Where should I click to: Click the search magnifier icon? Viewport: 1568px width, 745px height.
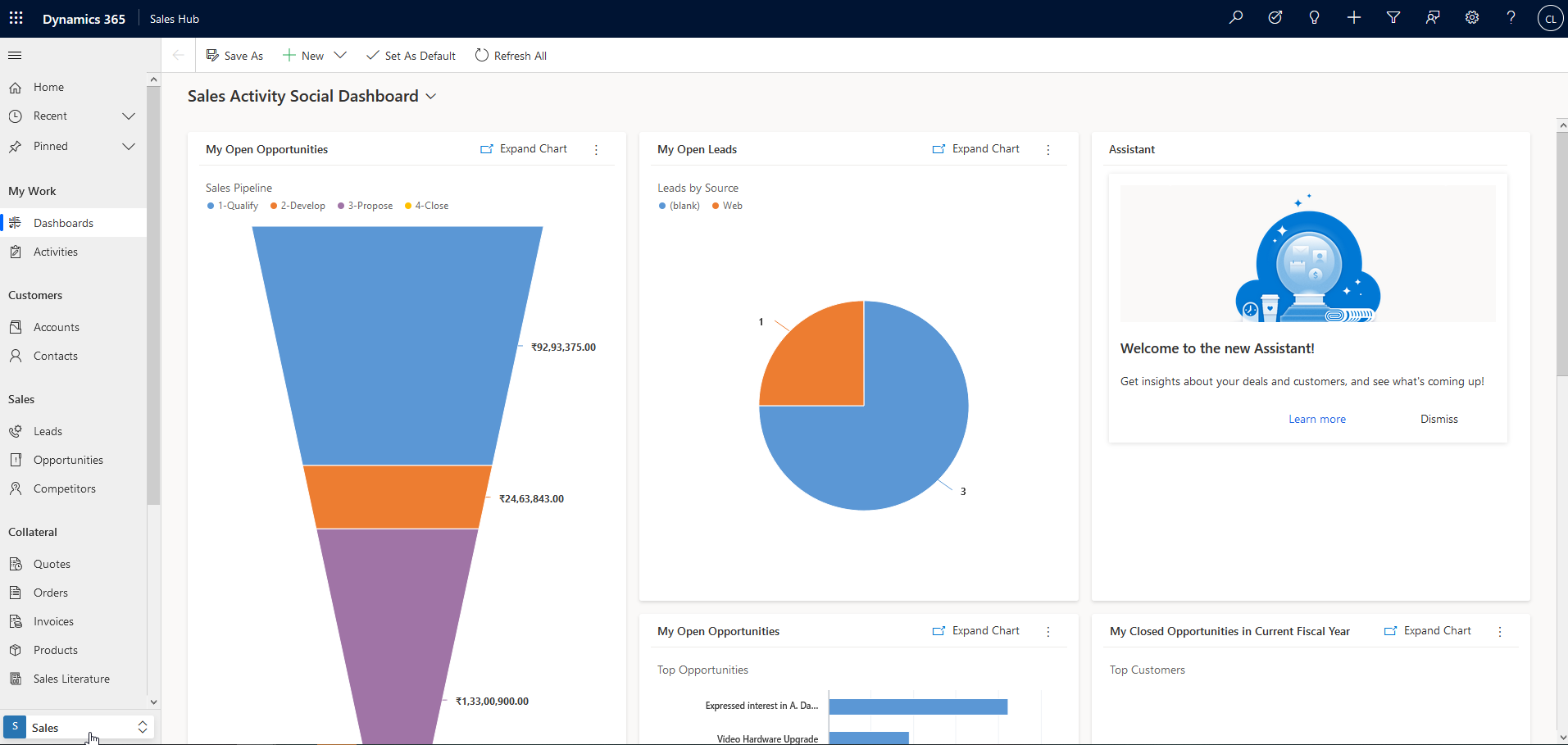coord(1236,18)
